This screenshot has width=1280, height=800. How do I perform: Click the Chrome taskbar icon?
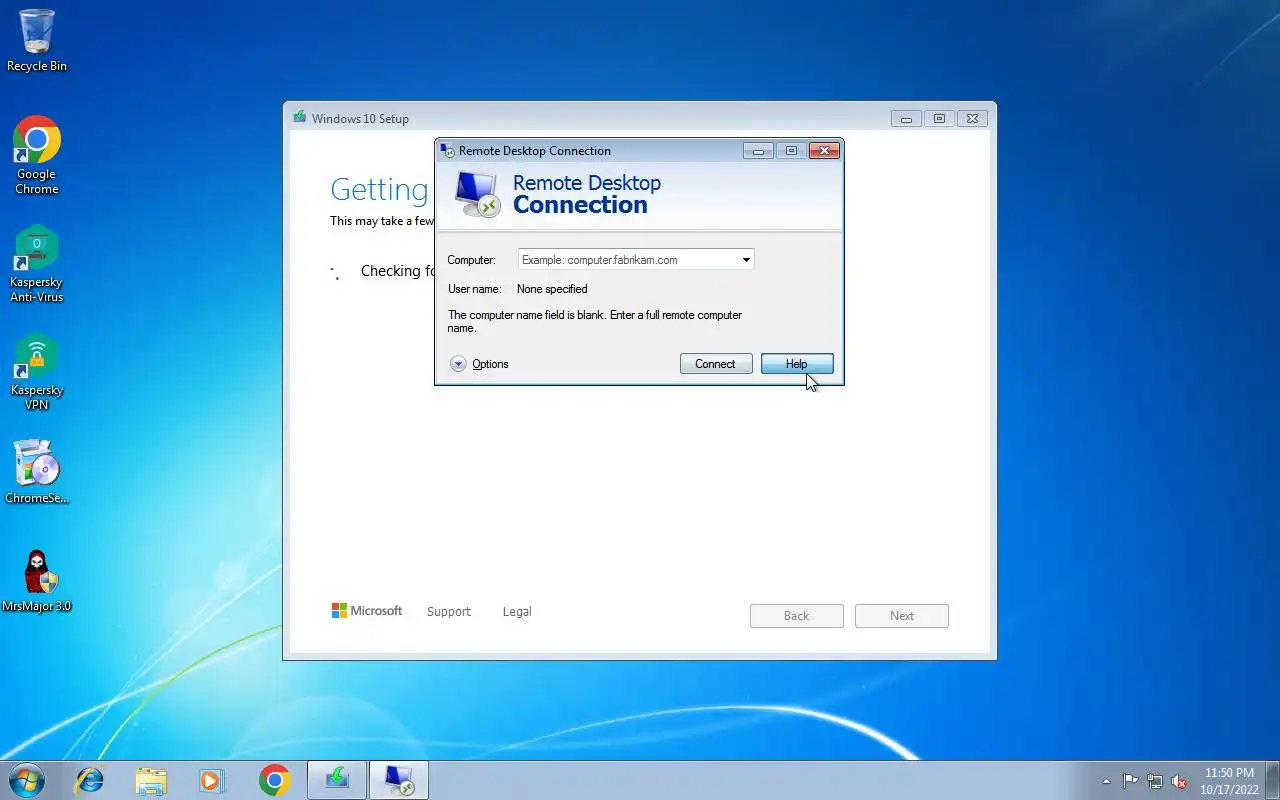point(274,780)
